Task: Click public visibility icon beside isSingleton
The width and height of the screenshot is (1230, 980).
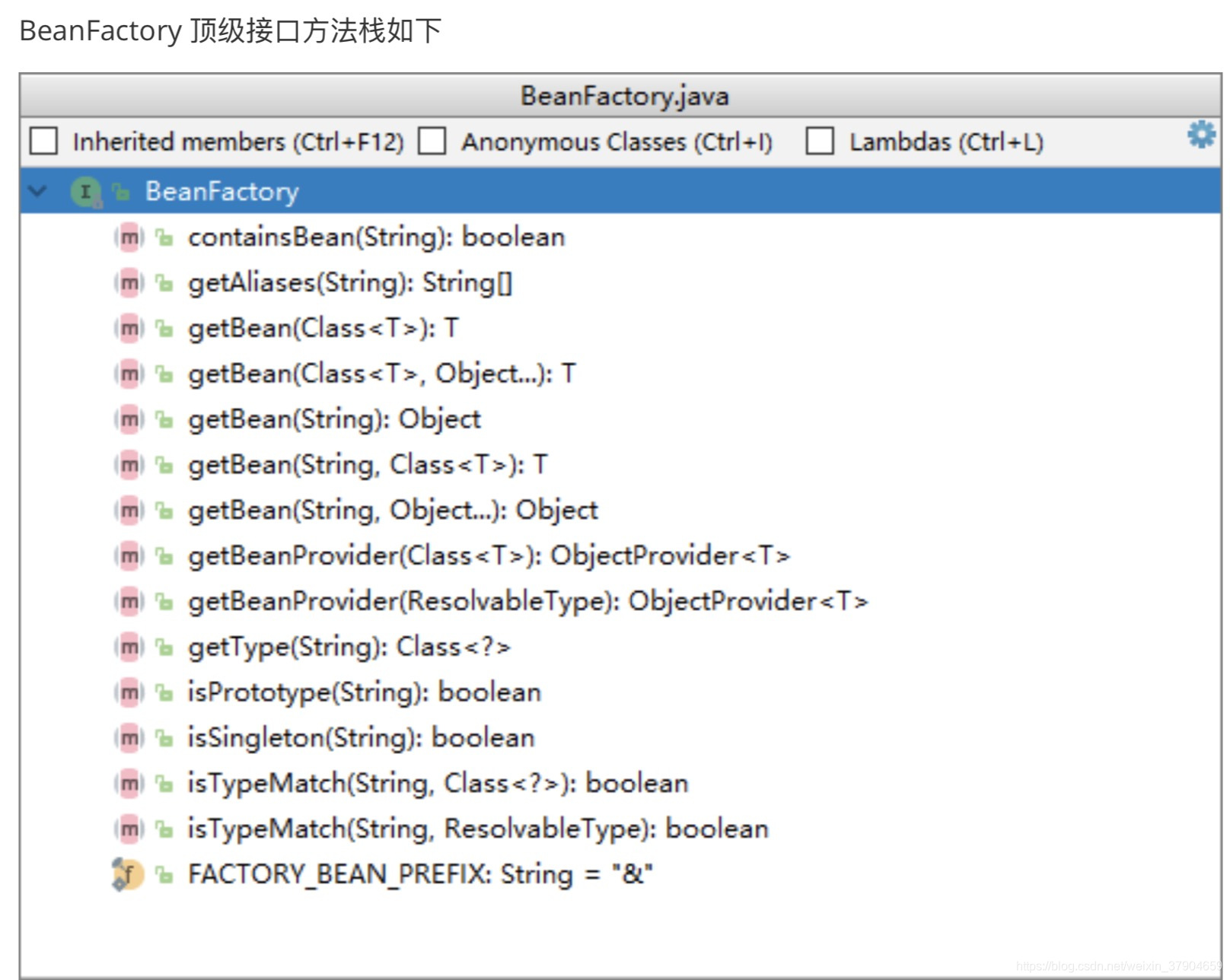Action: pyautogui.click(x=164, y=738)
